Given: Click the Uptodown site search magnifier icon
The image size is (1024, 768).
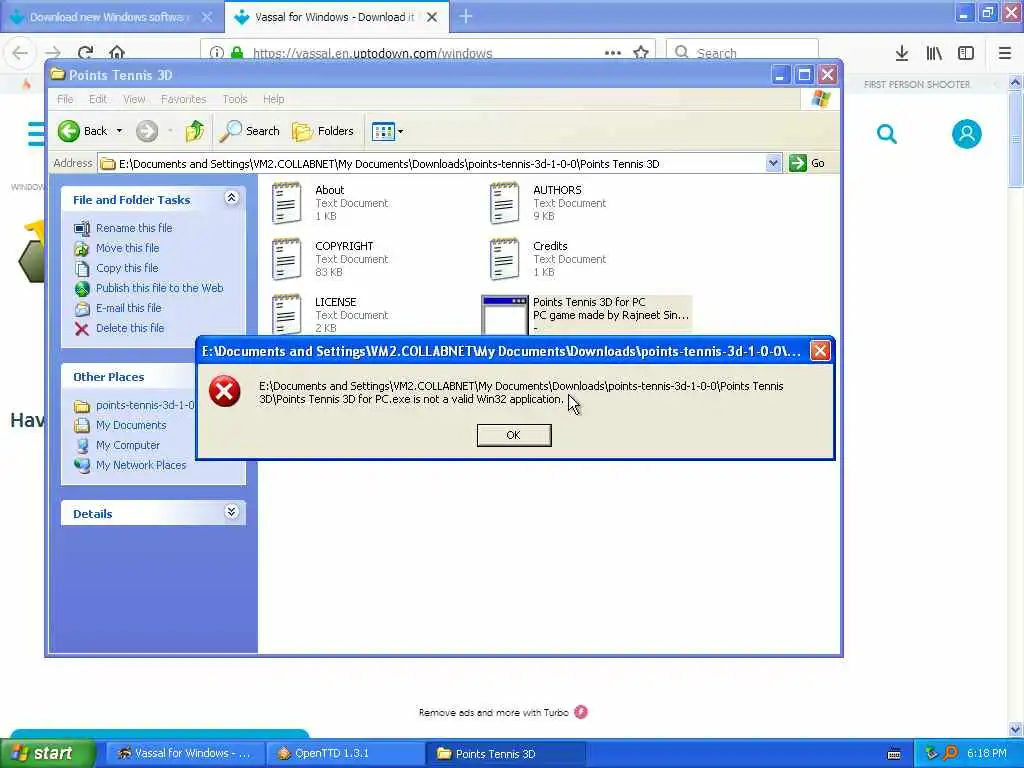Looking at the screenshot, I should [x=887, y=135].
